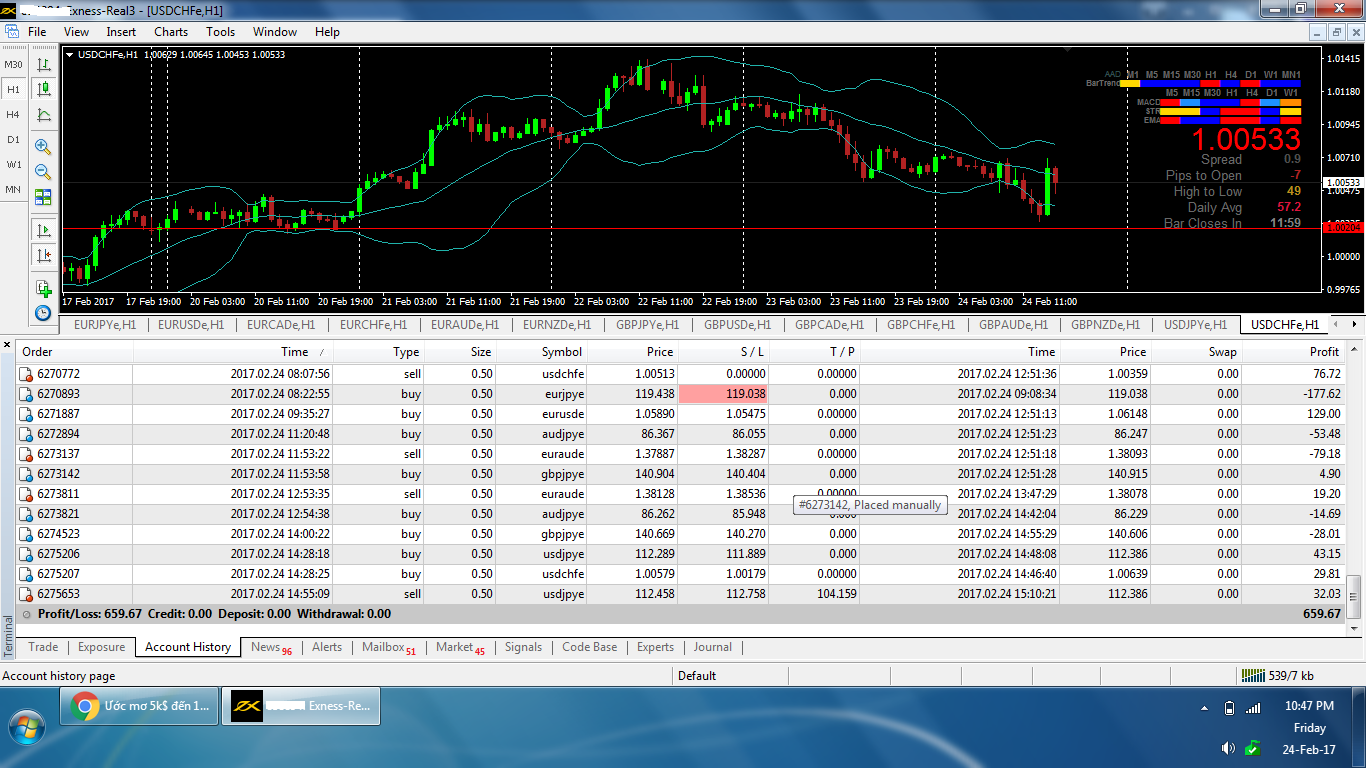Sort history by the first Time column

(x=294, y=352)
